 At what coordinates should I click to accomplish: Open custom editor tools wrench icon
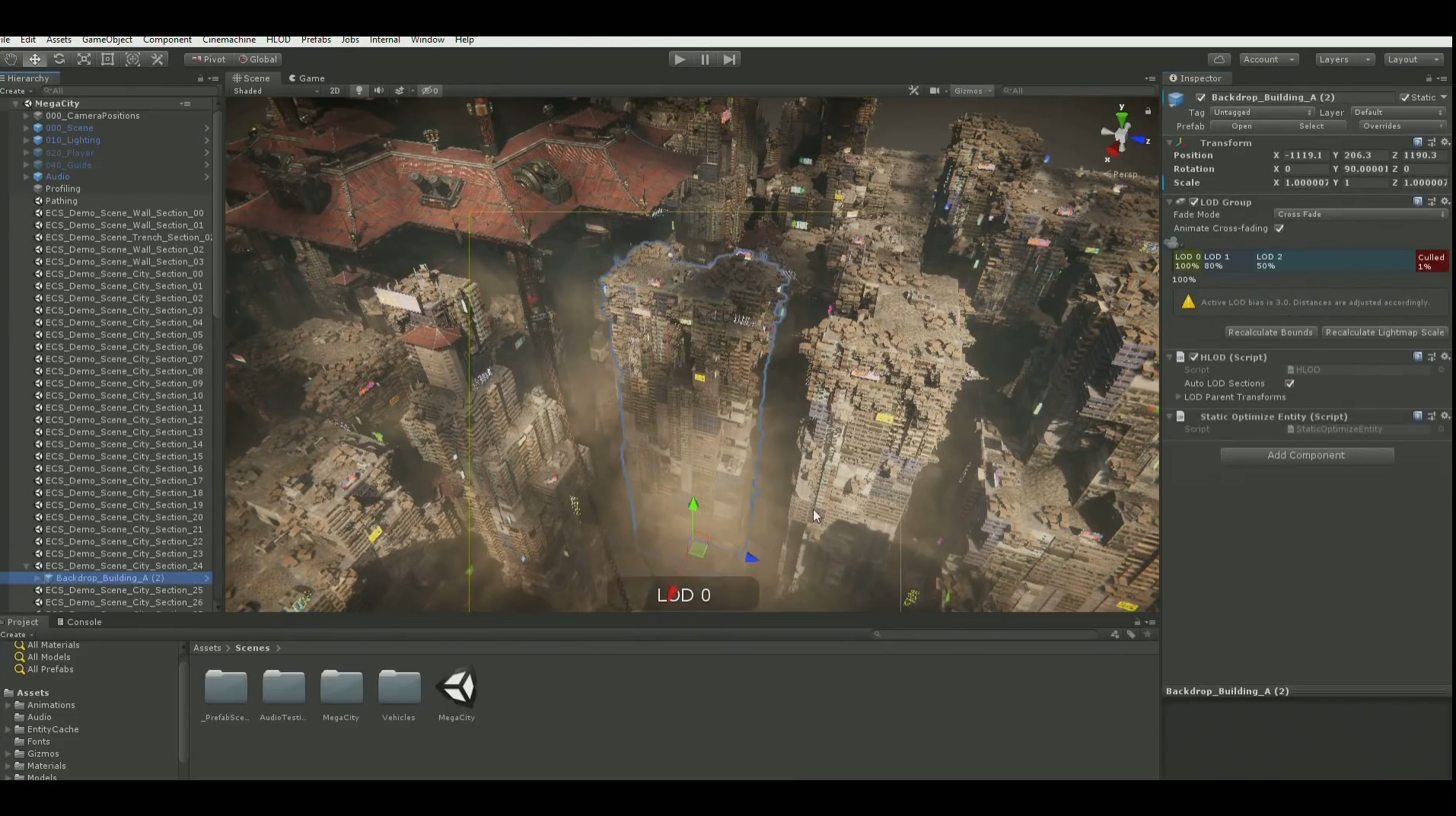tap(158, 59)
